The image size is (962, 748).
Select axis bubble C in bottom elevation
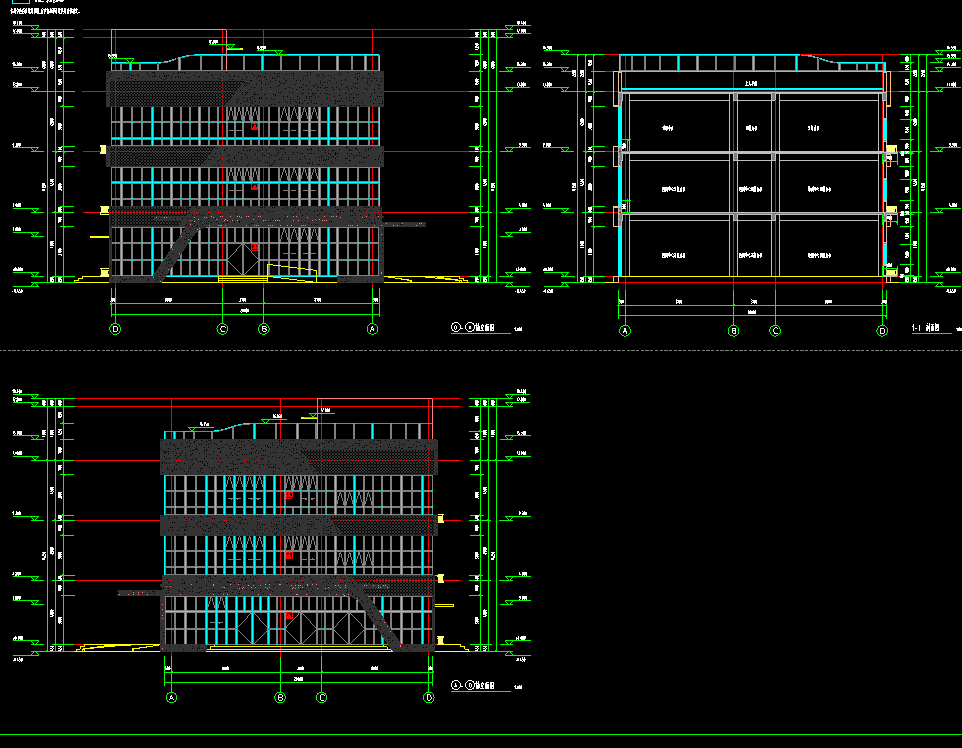pyautogui.click(x=322, y=698)
